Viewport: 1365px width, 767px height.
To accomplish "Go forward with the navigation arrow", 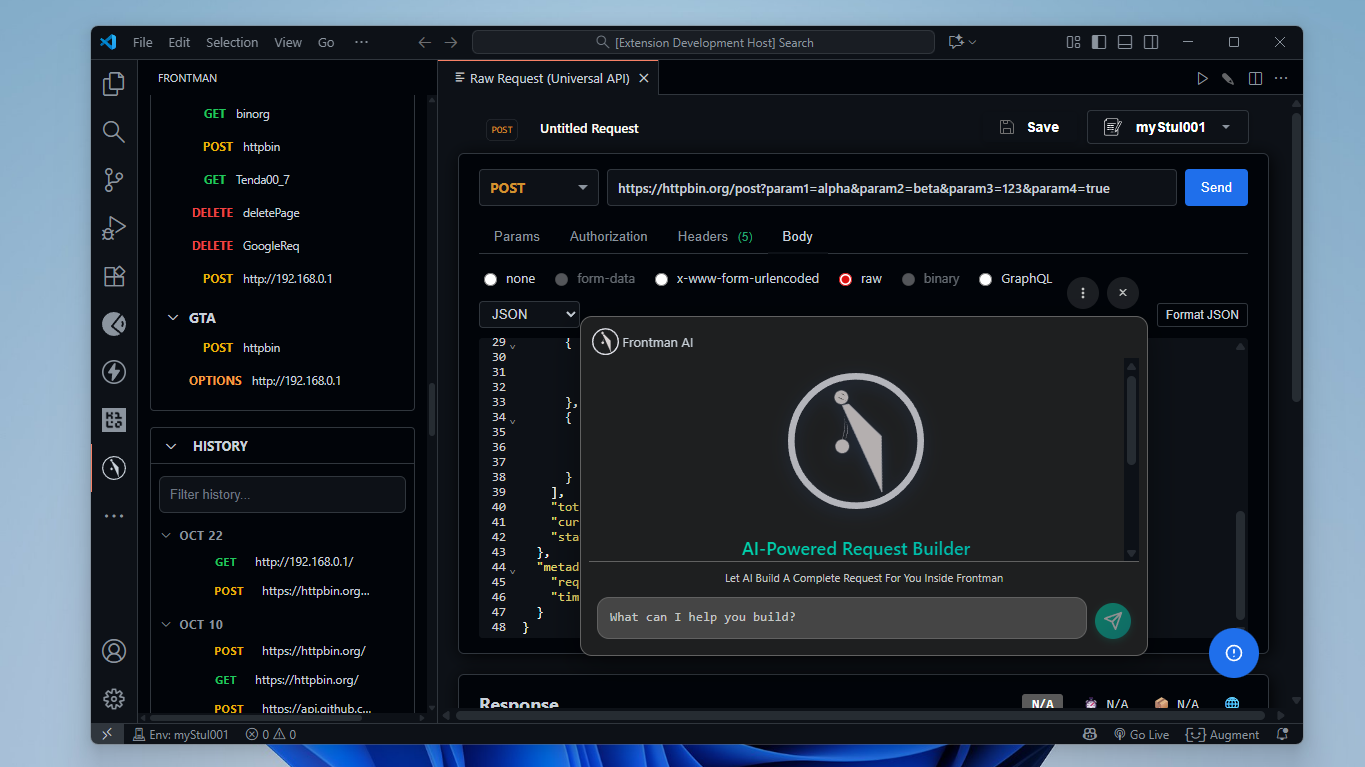I will pos(451,42).
